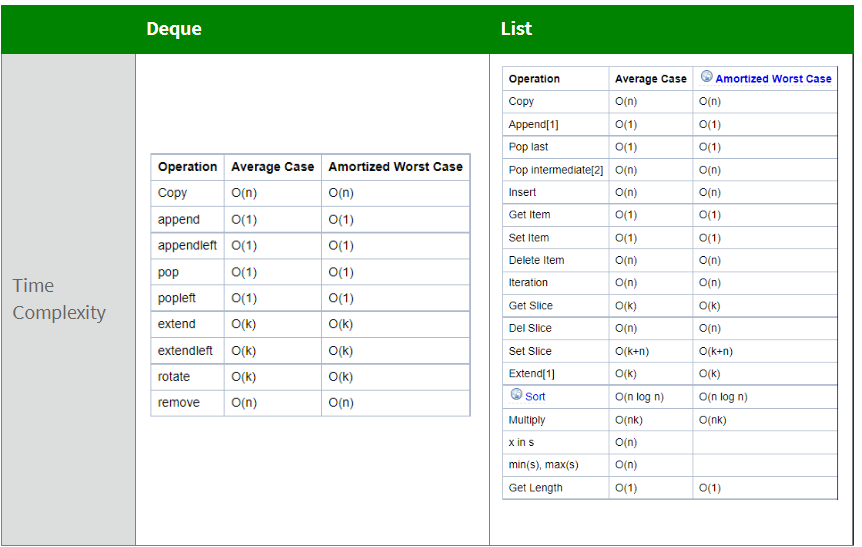Select the popleft operation name
The width and height of the screenshot is (862, 547).
[176, 298]
